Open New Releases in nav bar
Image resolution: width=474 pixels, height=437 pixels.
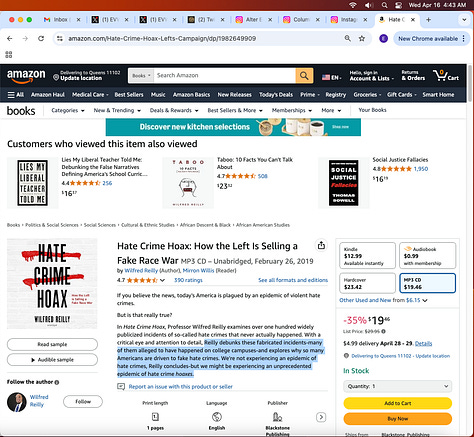click(234, 95)
